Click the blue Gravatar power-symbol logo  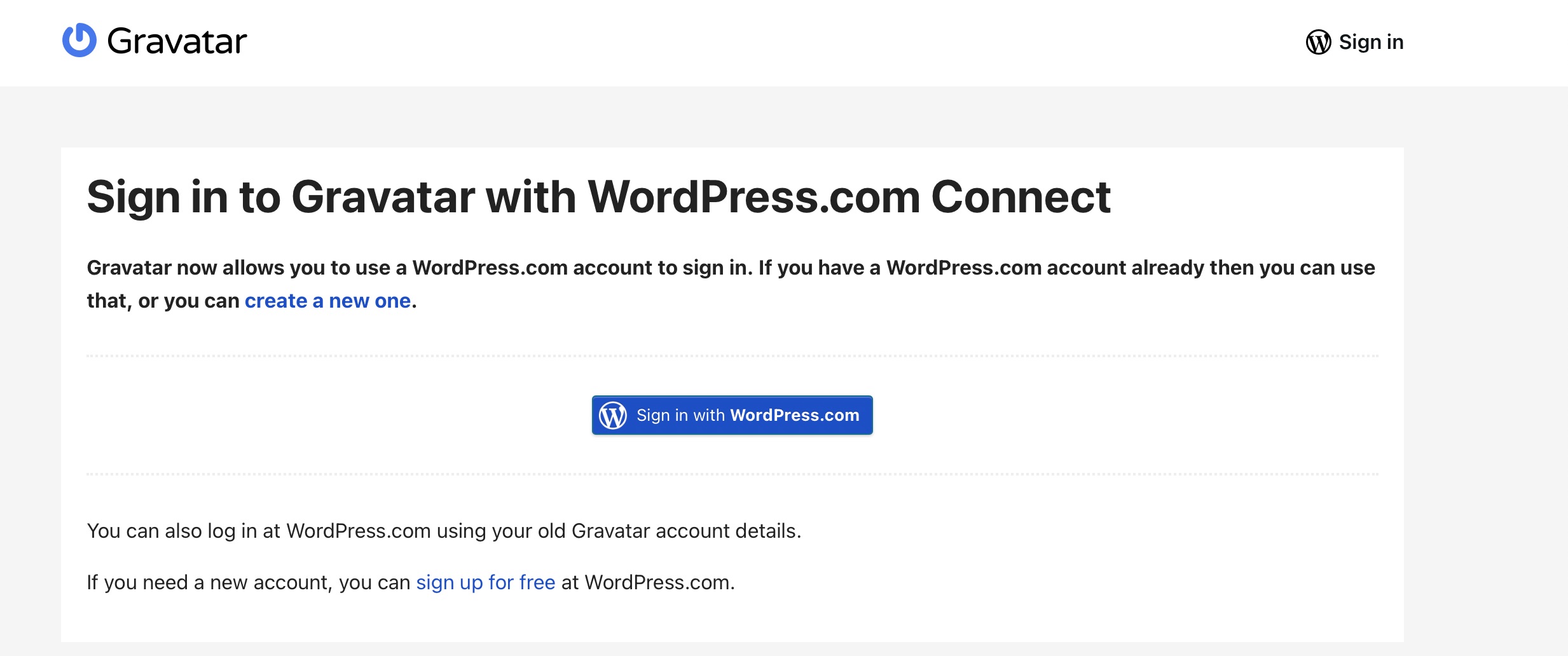(79, 40)
